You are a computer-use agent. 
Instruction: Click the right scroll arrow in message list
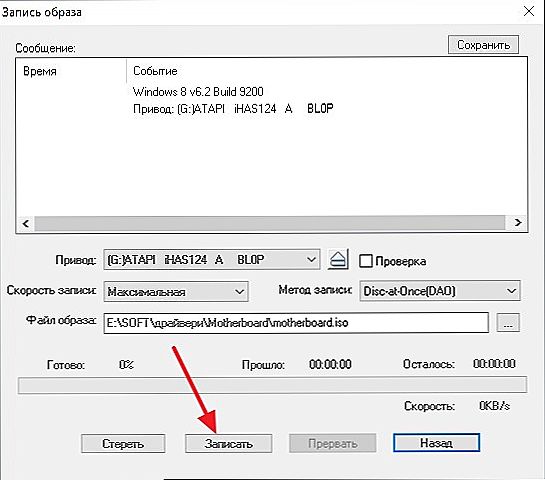[x=518, y=222]
